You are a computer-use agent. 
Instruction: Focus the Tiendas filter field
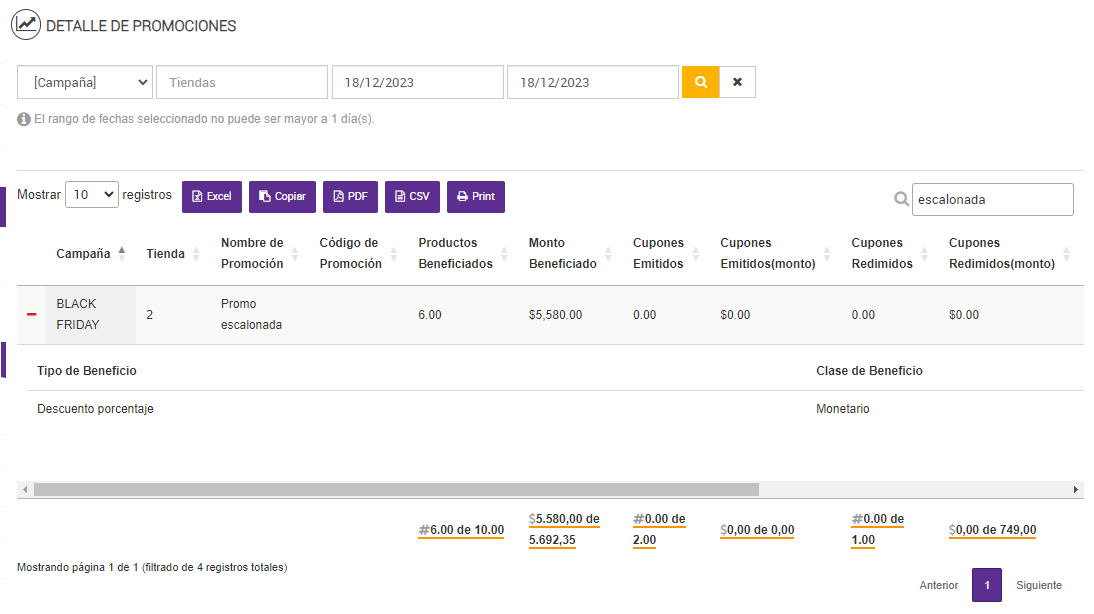242,82
